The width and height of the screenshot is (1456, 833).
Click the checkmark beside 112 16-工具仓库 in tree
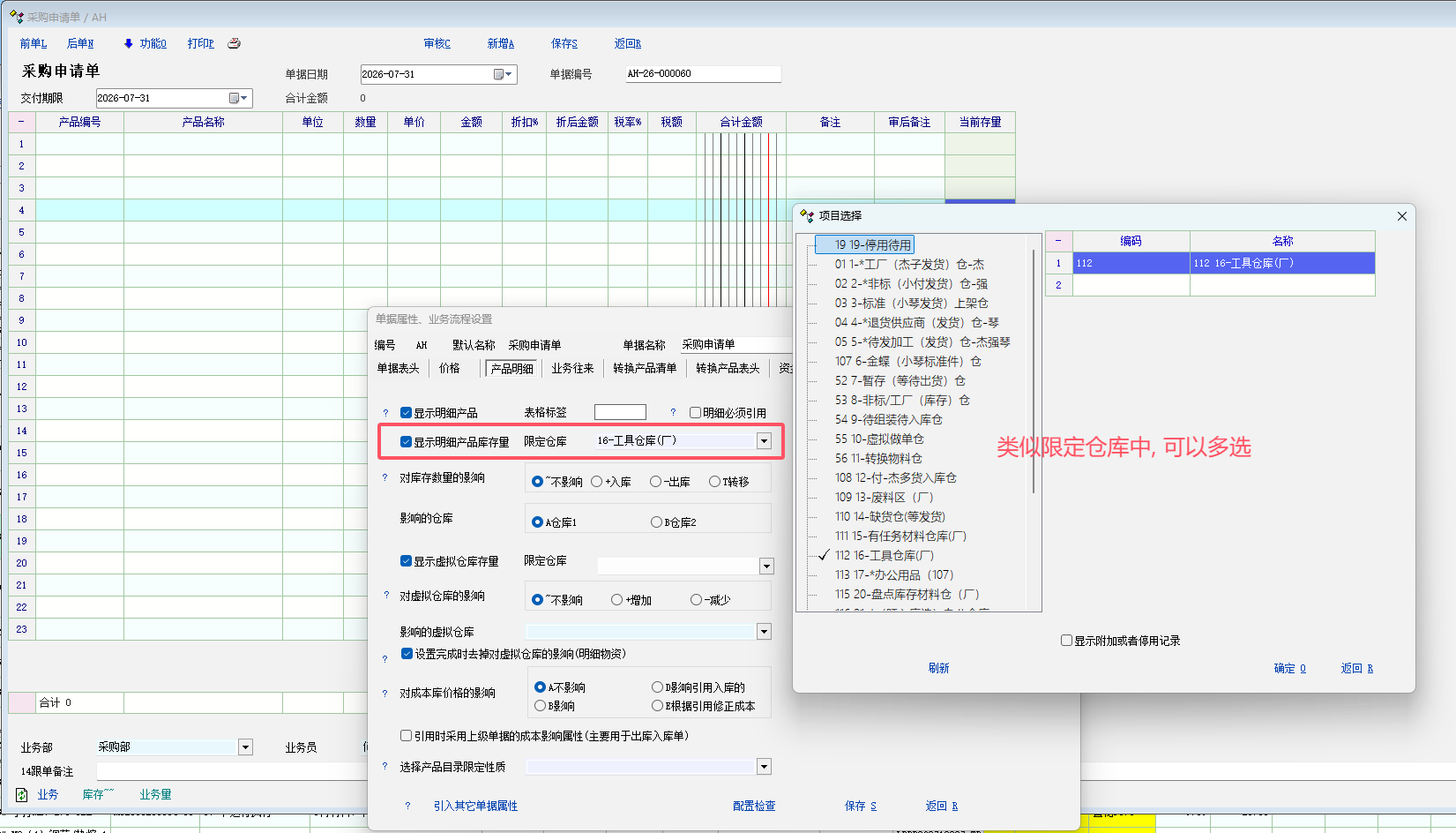coord(824,555)
